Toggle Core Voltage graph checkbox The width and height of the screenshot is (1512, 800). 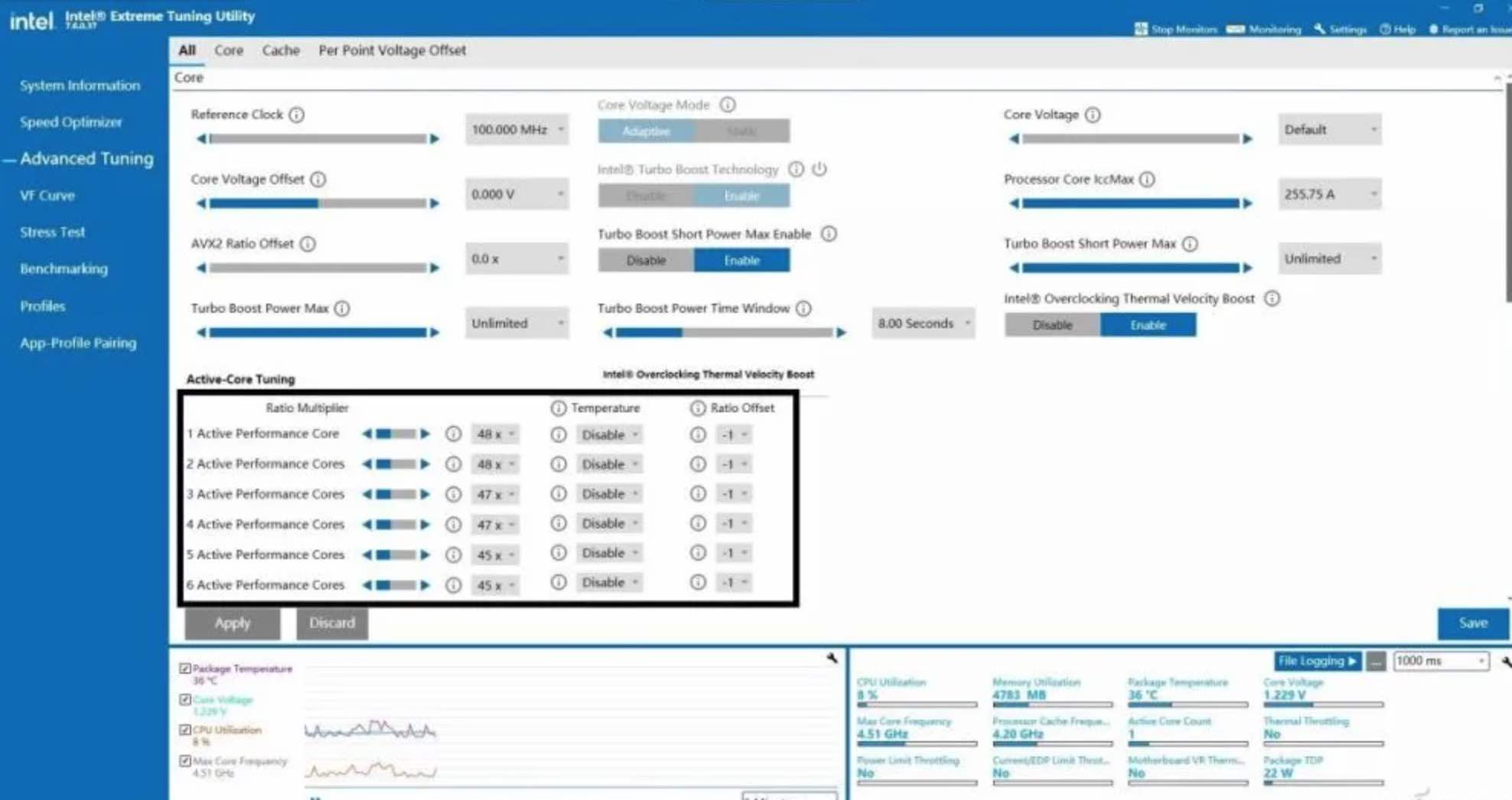pyautogui.click(x=185, y=699)
